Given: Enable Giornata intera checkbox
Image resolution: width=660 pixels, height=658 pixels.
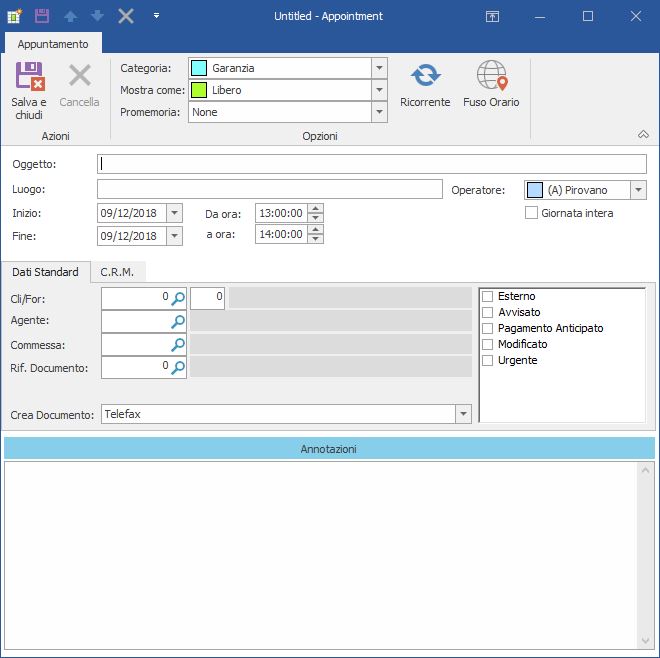Looking at the screenshot, I should 531,213.
